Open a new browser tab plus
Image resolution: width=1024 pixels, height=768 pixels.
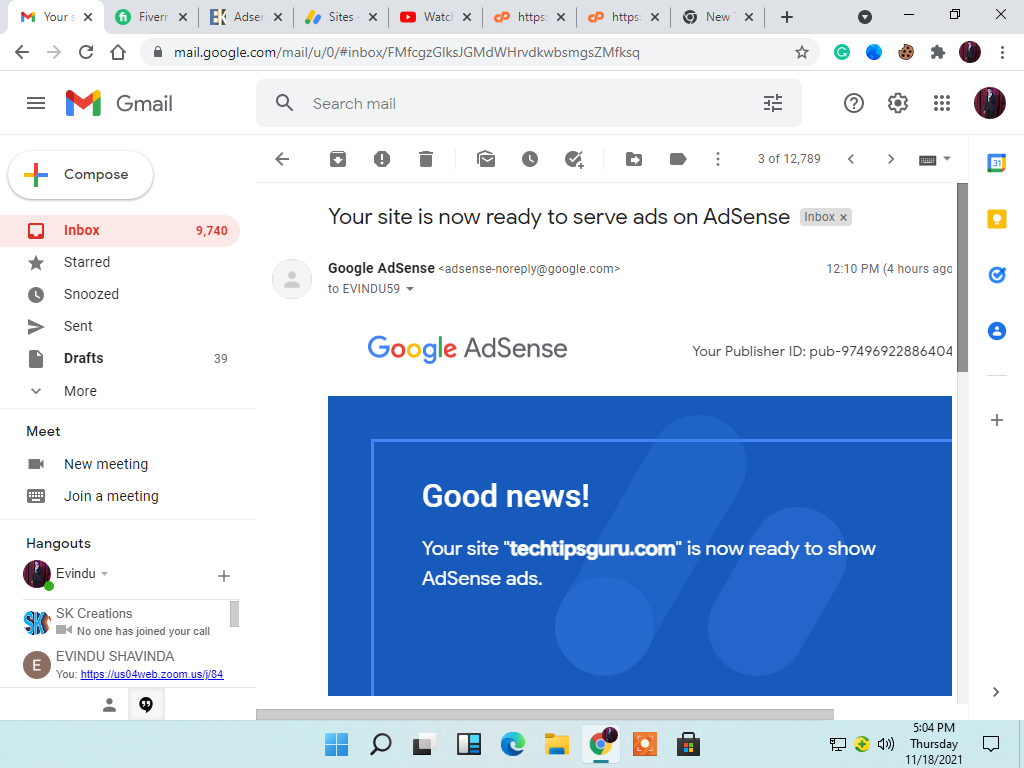787,17
